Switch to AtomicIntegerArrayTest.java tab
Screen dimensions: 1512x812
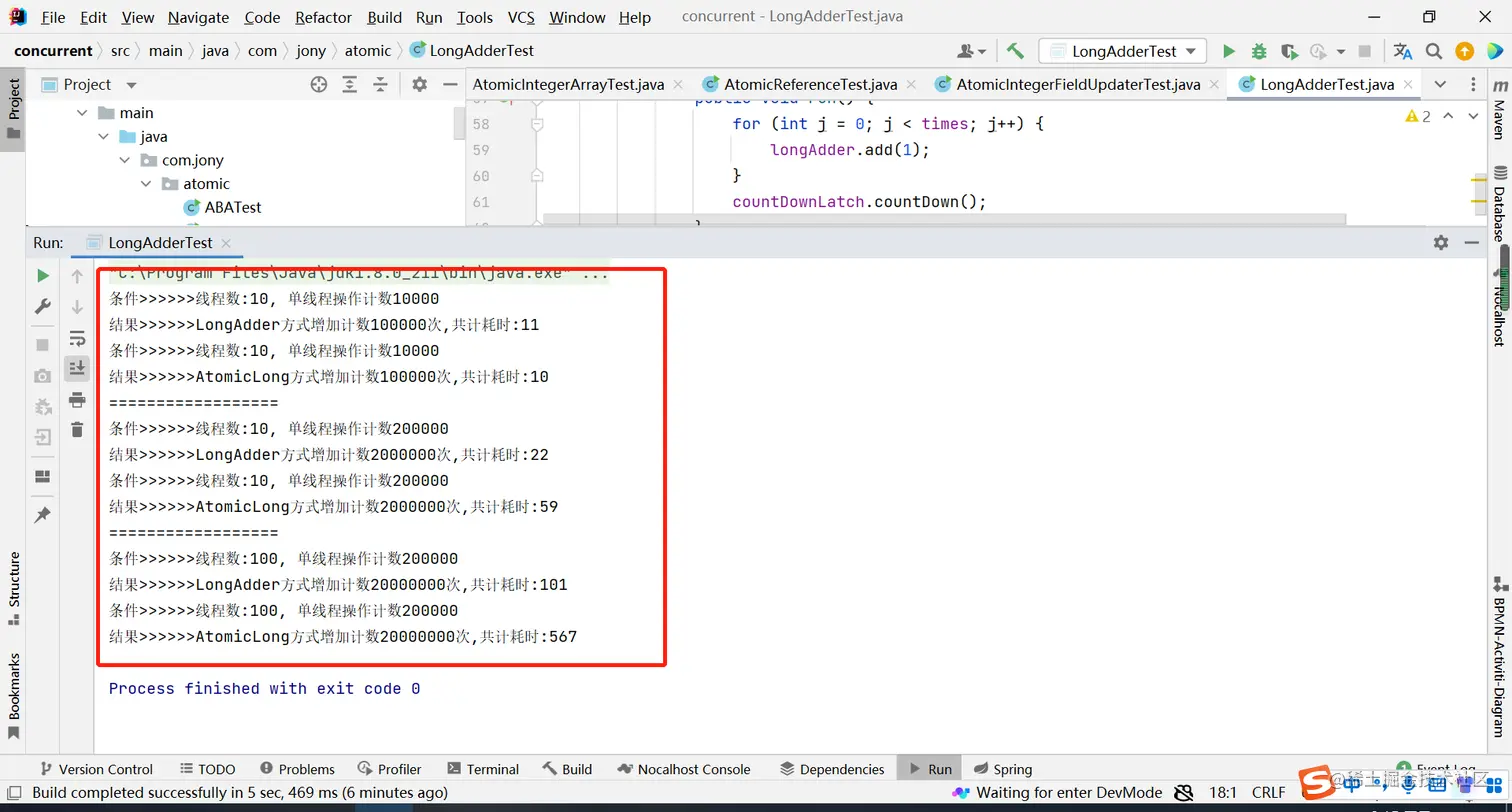[568, 85]
